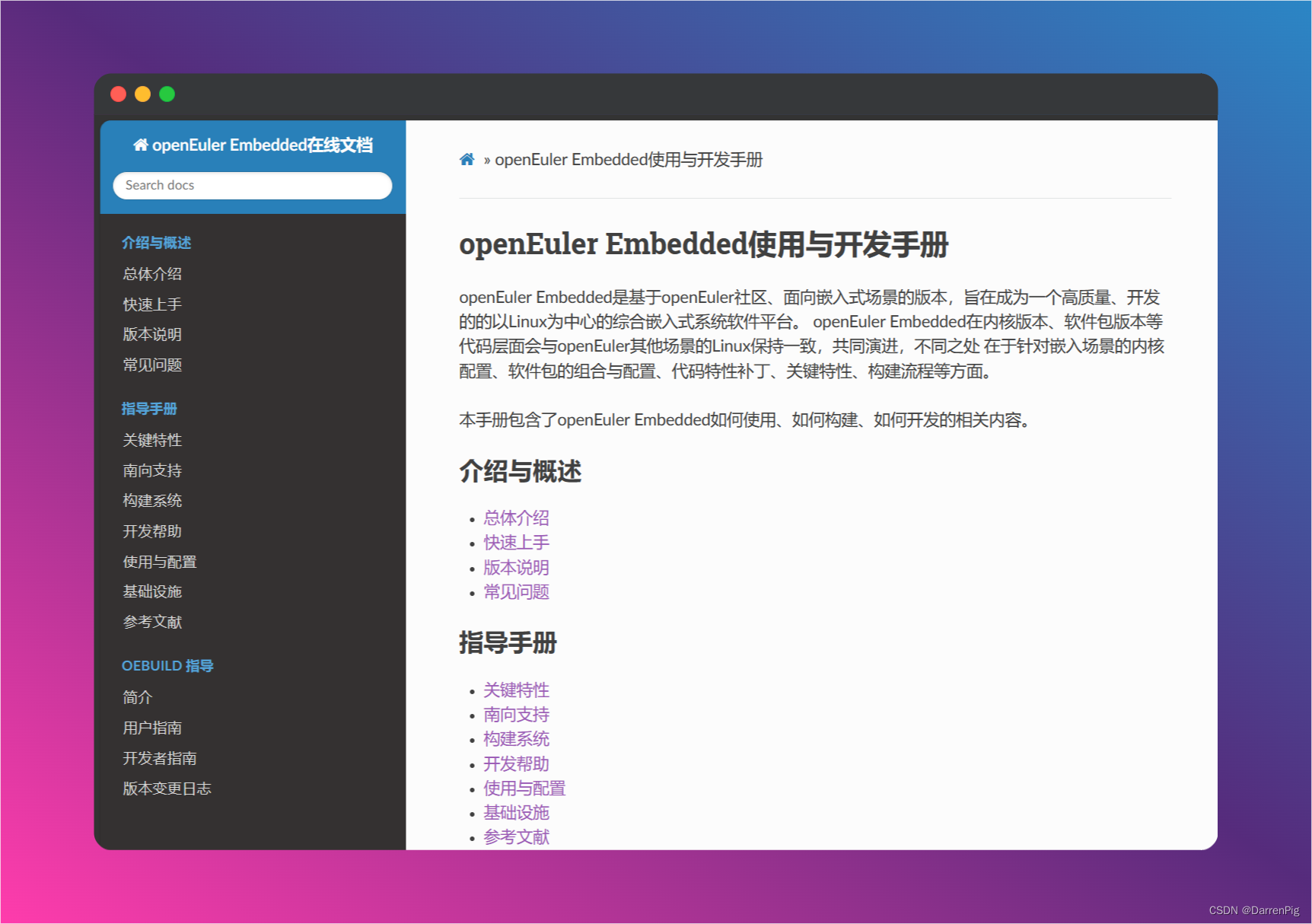The height and width of the screenshot is (924, 1312).
Task: Open 版本变更日志 in the sidebar
Action: [x=167, y=789]
